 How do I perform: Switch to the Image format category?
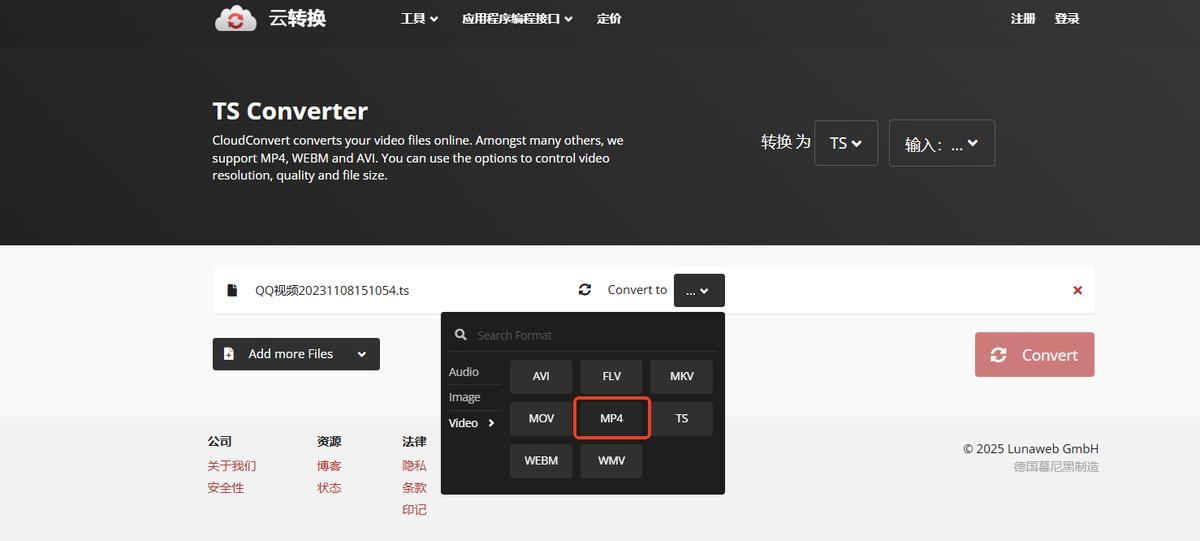point(465,397)
